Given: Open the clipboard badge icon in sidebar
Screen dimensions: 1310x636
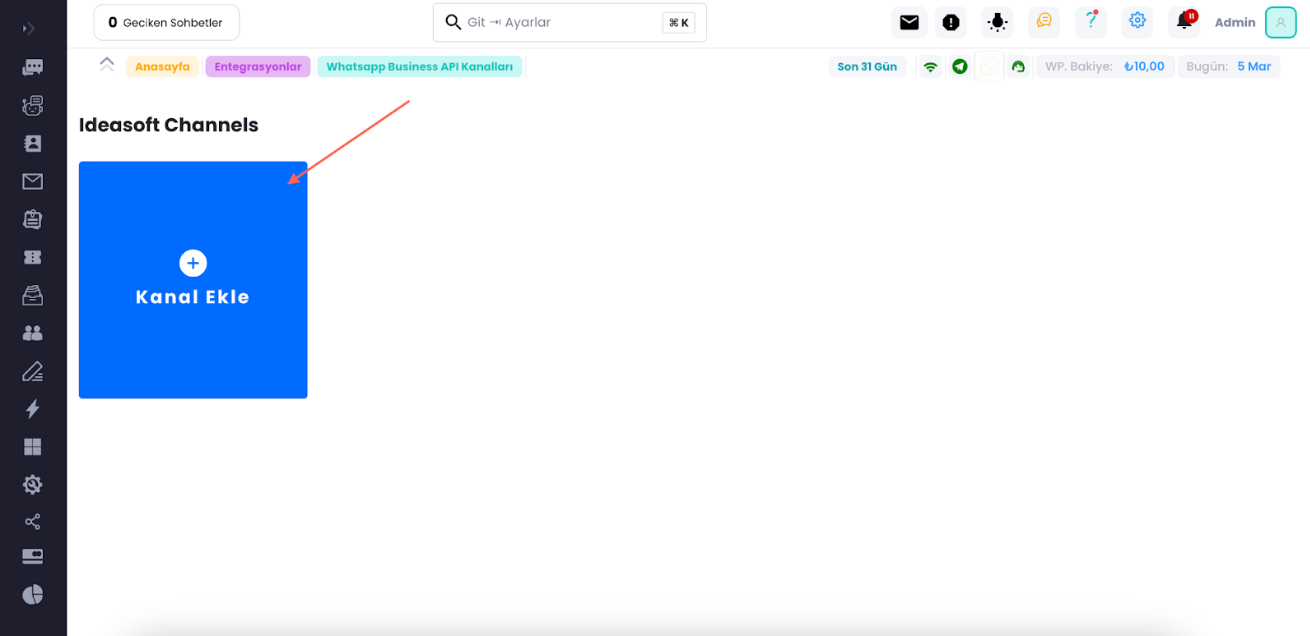Looking at the screenshot, I should 33,219.
